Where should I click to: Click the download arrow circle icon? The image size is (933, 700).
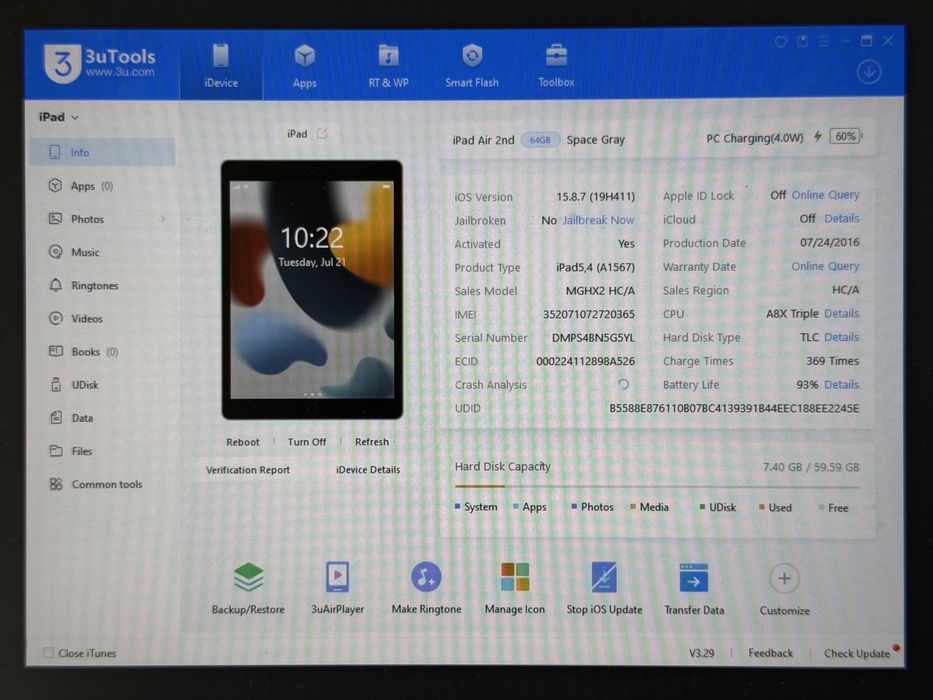tap(869, 72)
